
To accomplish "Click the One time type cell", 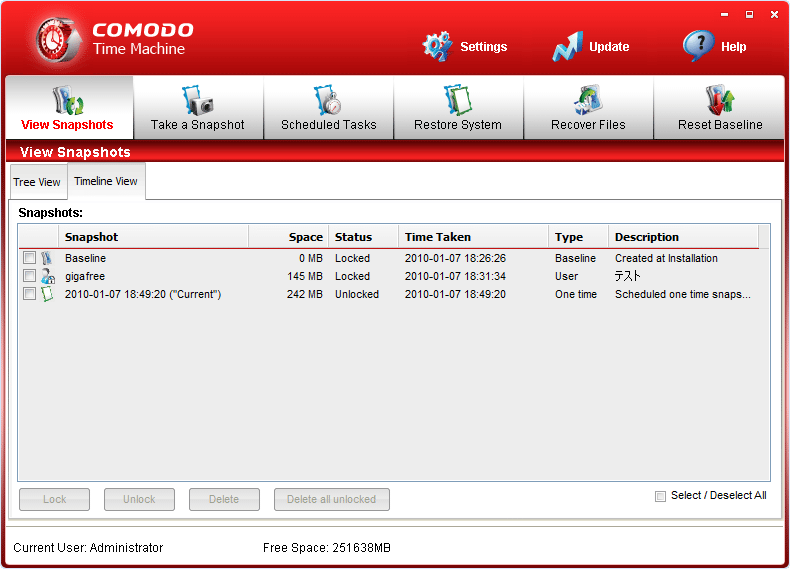I will (576, 294).
